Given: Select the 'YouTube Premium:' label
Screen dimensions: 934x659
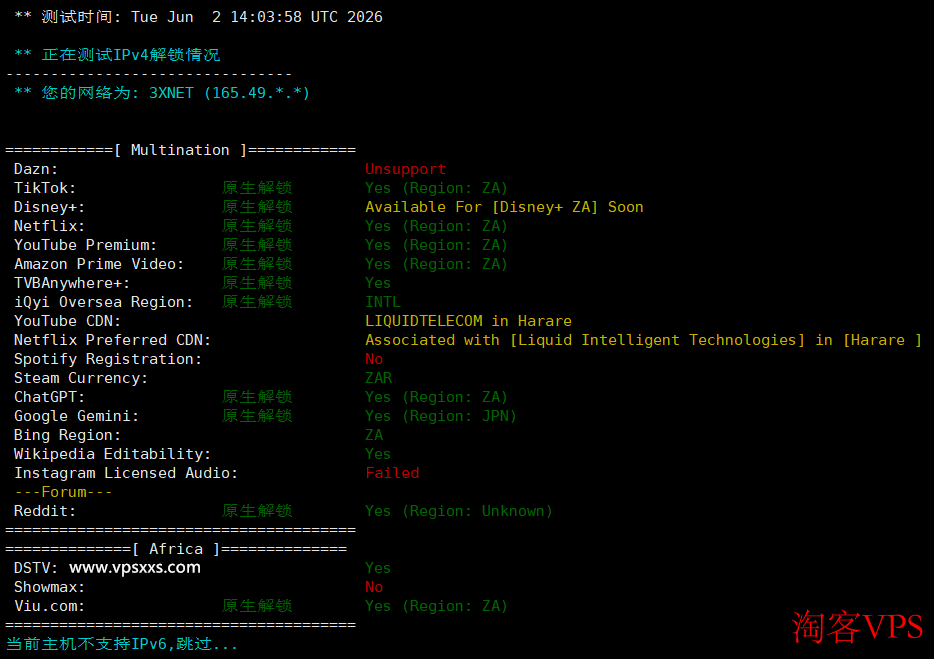Looking at the screenshot, I should [x=85, y=245].
